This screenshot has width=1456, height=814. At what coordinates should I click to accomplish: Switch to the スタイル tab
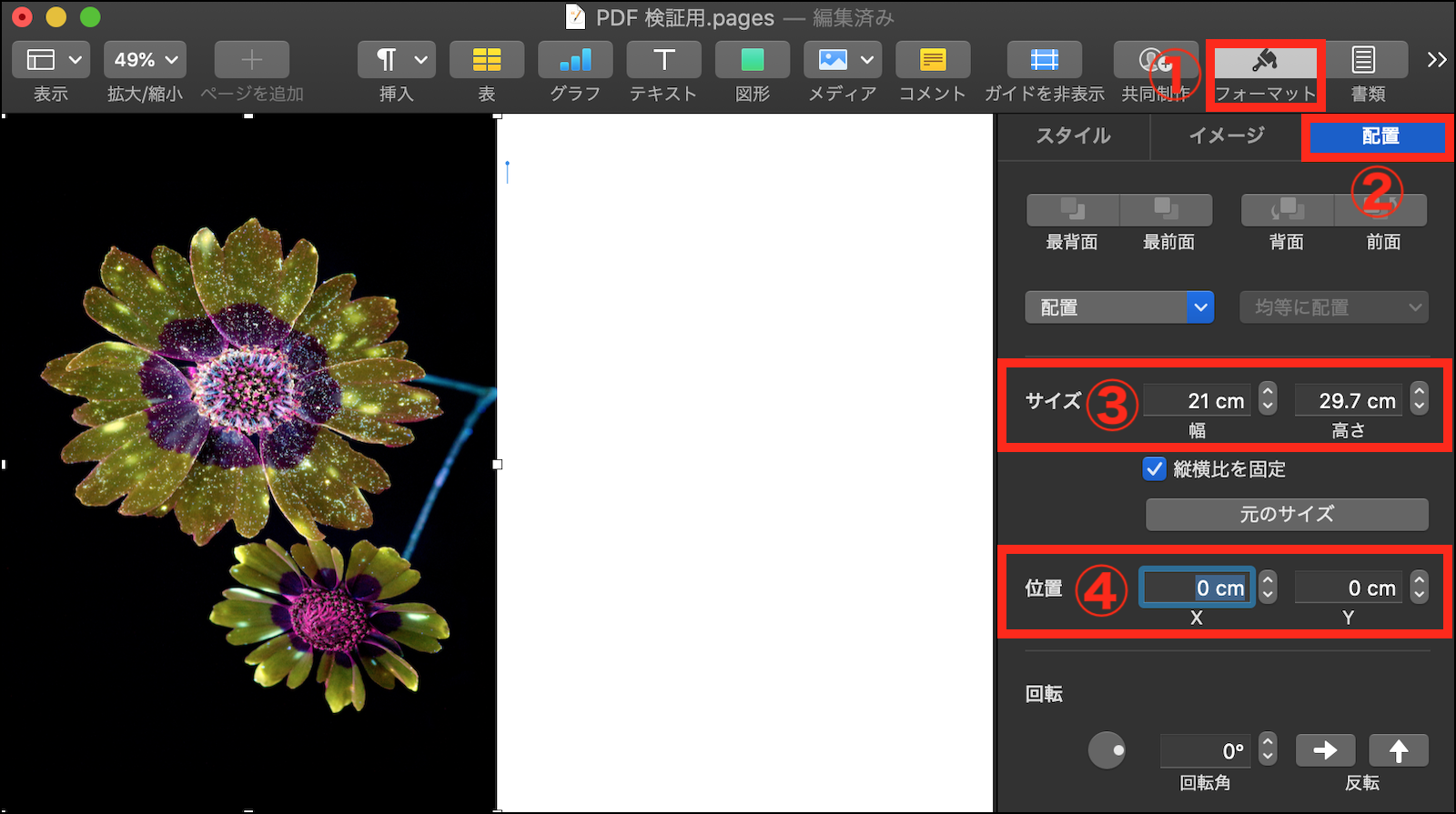click(1074, 136)
